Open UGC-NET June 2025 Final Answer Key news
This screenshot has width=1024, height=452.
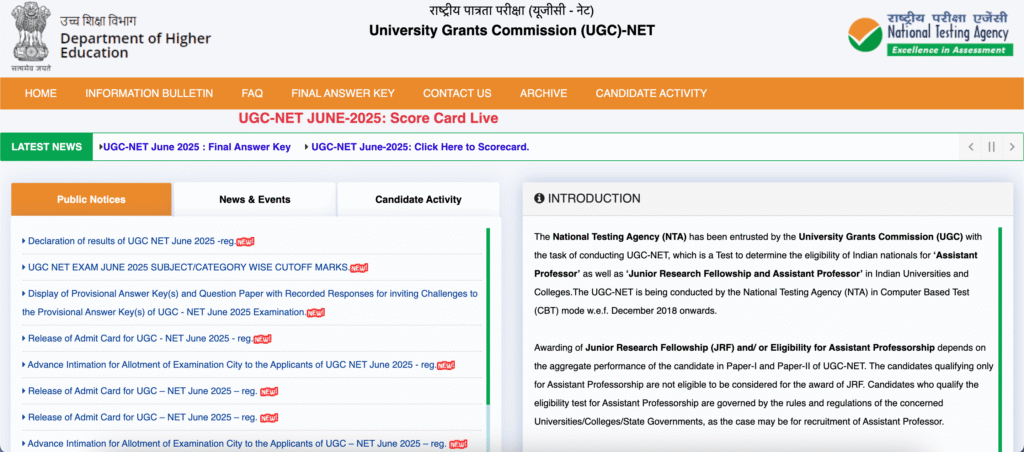point(197,147)
